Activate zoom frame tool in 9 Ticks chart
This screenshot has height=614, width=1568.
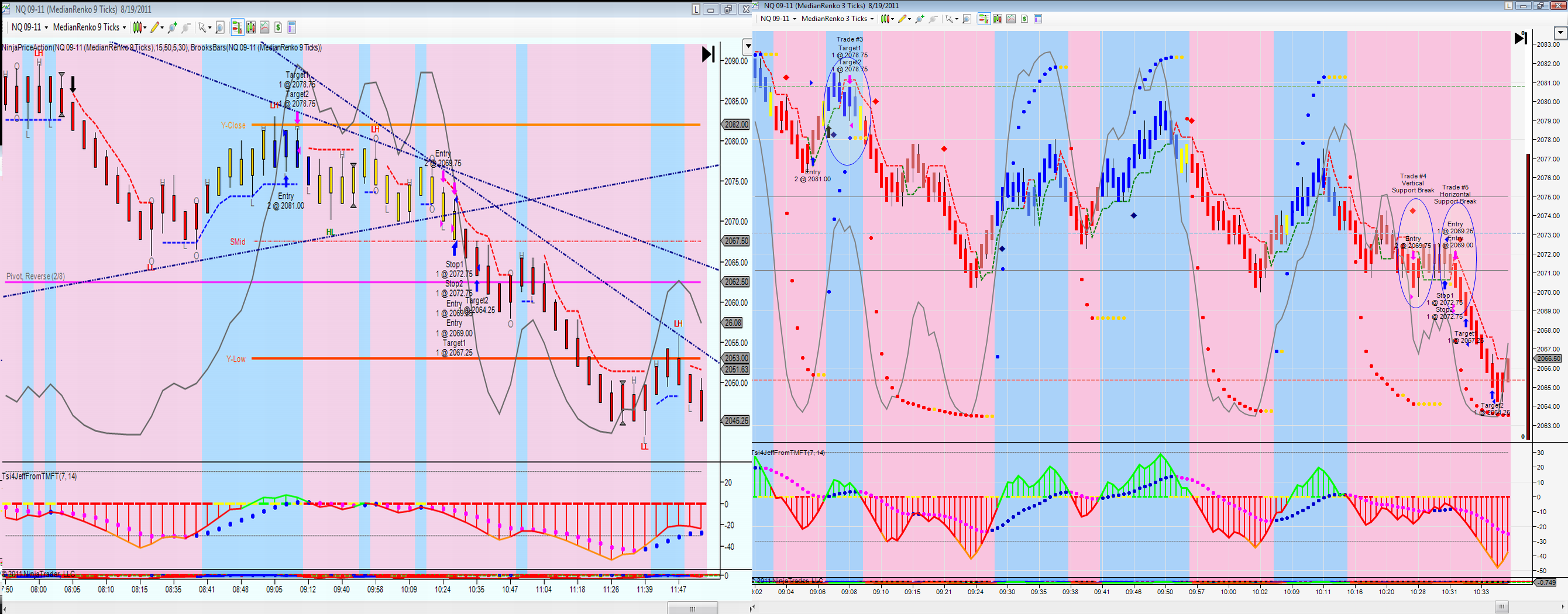click(x=221, y=27)
